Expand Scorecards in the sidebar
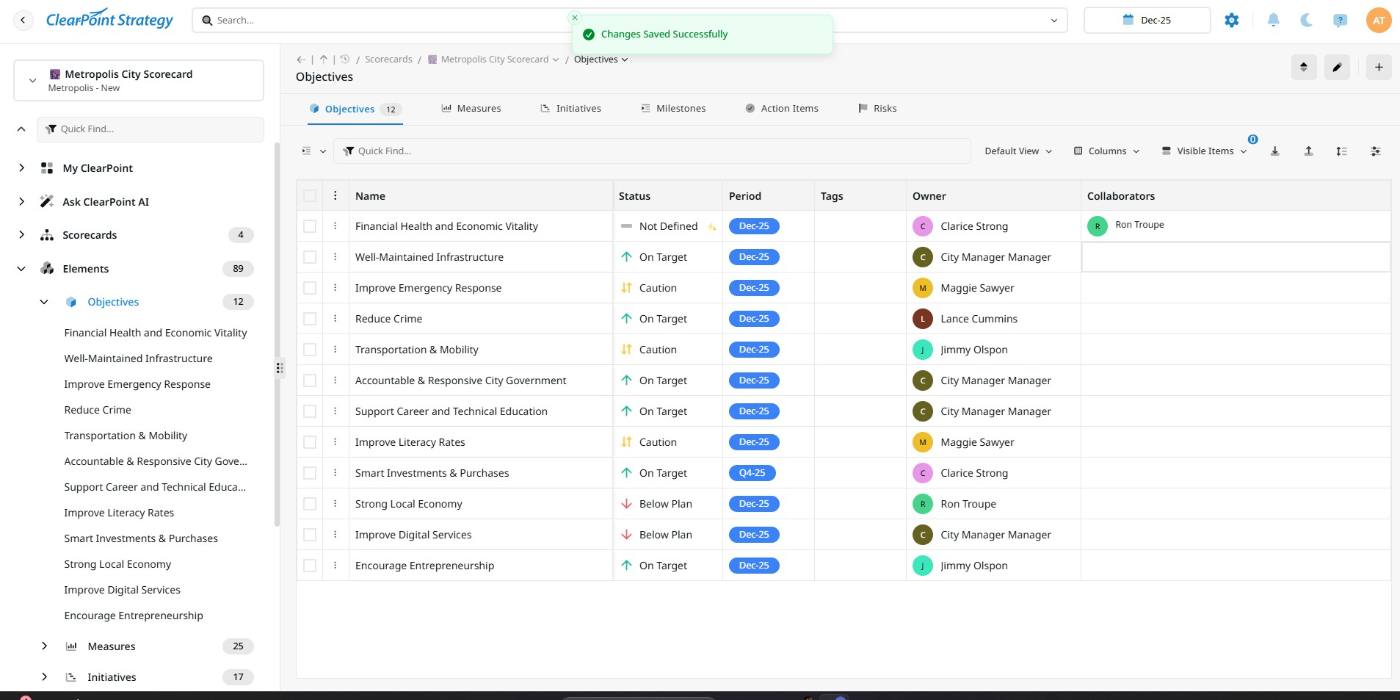1400x700 pixels. (x=22, y=235)
